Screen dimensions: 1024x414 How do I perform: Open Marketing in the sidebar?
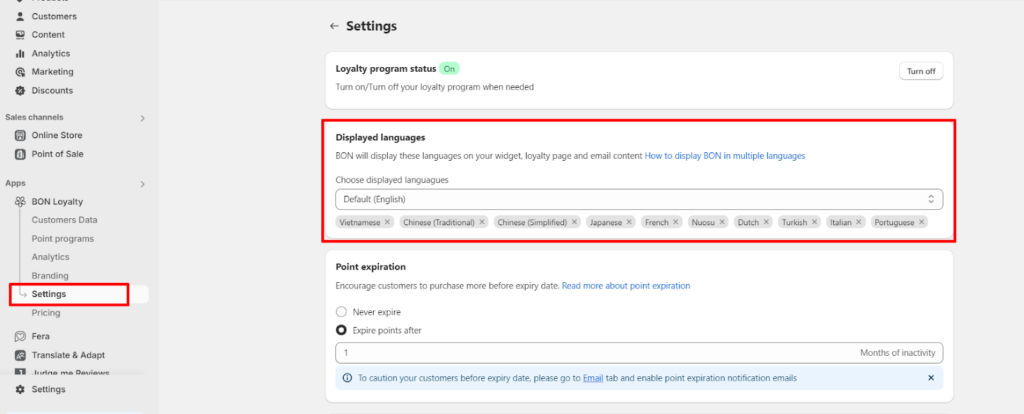tap(53, 72)
